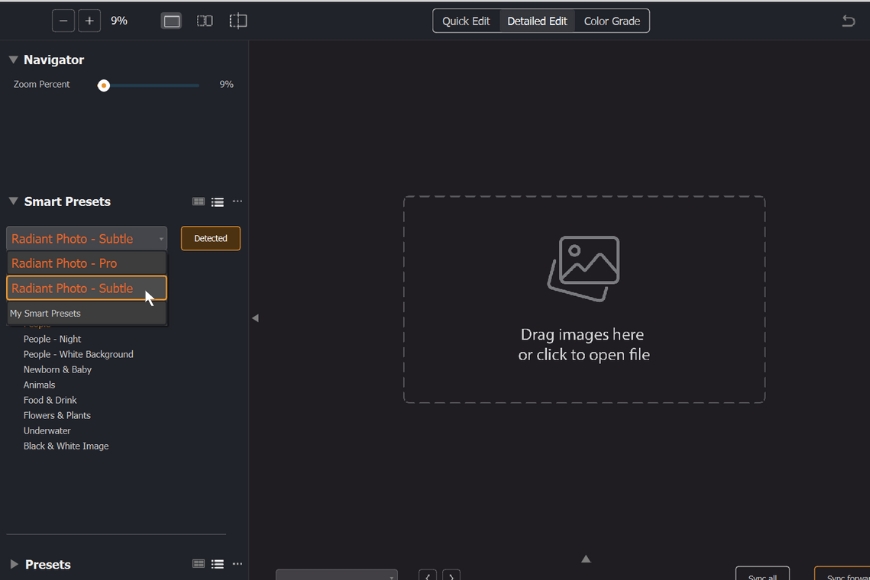This screenshot has width=870, height=580.
Task: Switch to the Quick Edit tab
Action: (466, 21)
